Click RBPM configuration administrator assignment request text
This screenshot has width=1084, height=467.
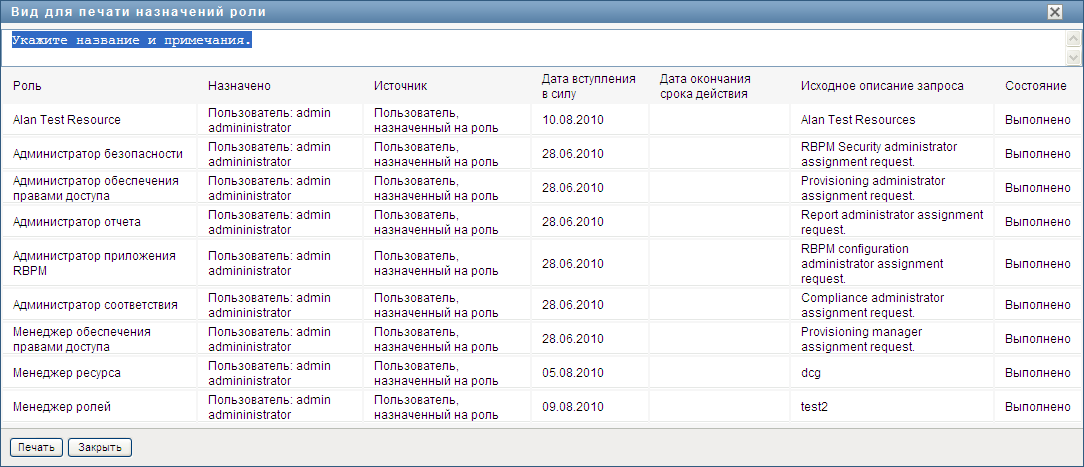point(872,263)
